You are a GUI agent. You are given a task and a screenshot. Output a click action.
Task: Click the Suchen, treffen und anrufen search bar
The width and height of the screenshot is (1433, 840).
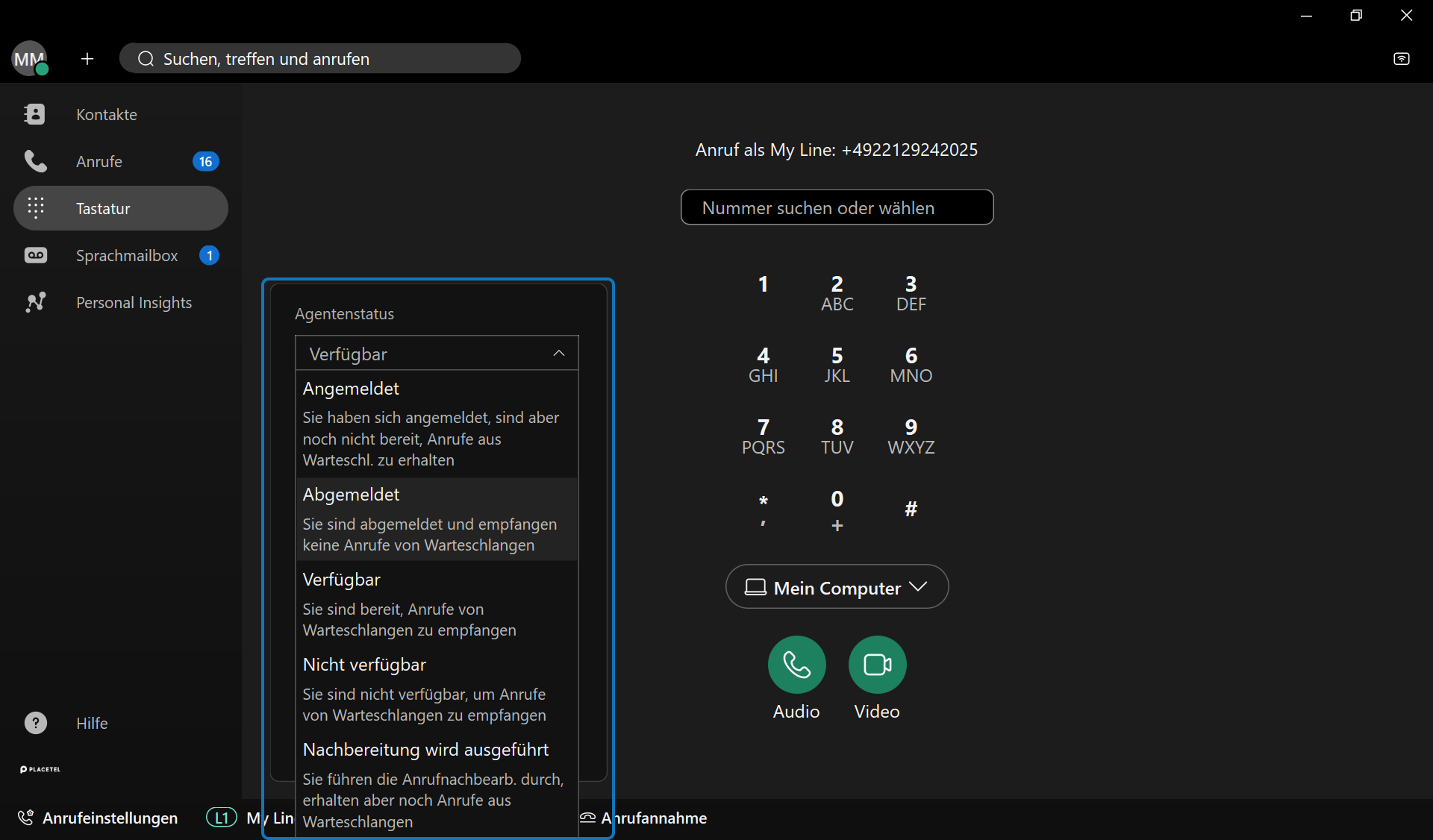tap(321, 59)
